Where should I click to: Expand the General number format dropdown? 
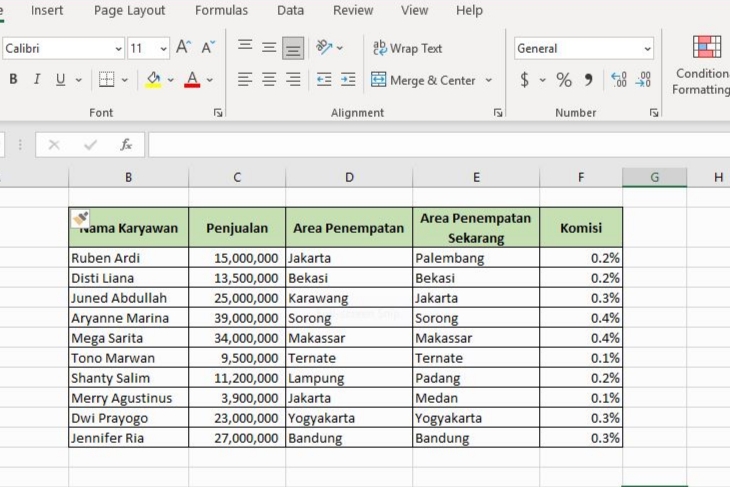click(647, 48)
